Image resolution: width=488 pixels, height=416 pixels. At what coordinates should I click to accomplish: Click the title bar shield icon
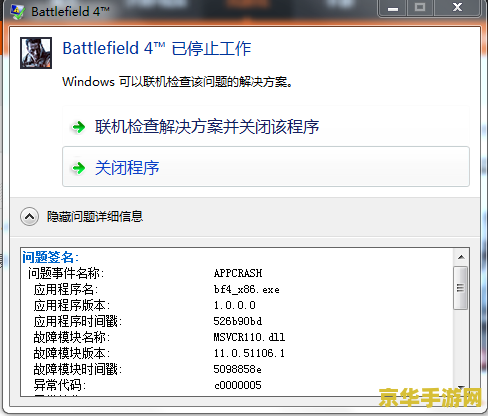point(17,11)
